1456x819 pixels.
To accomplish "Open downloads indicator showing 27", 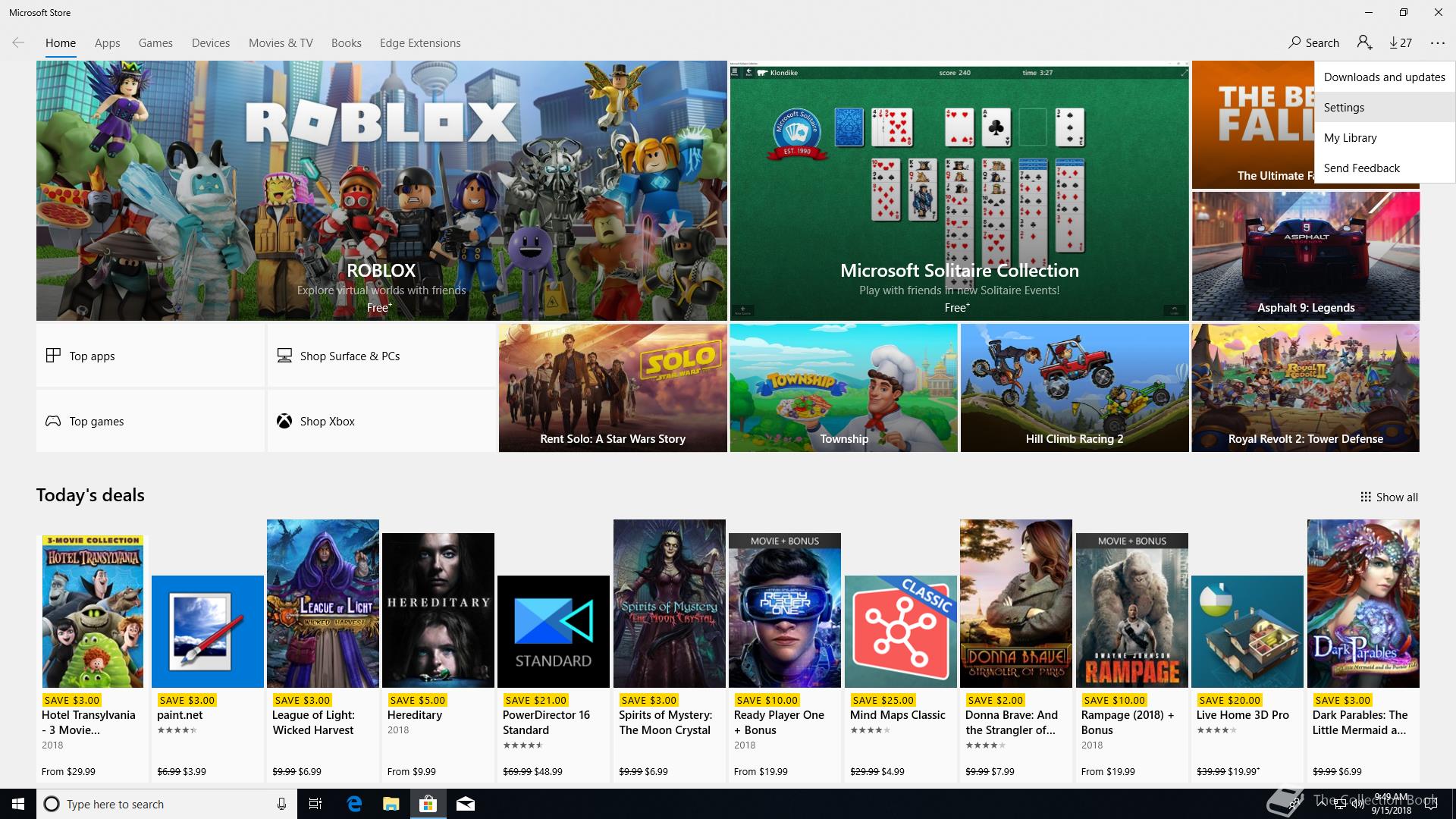I will pyautogui.click(x=1401, y=43).
